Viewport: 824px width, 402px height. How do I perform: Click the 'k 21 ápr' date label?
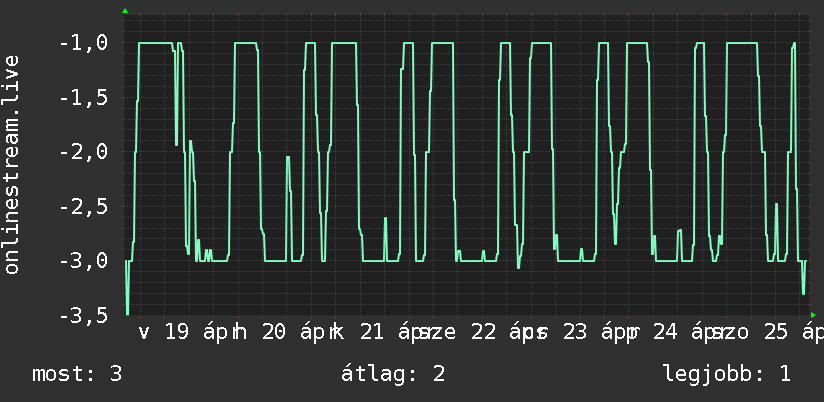click(382, 333)
